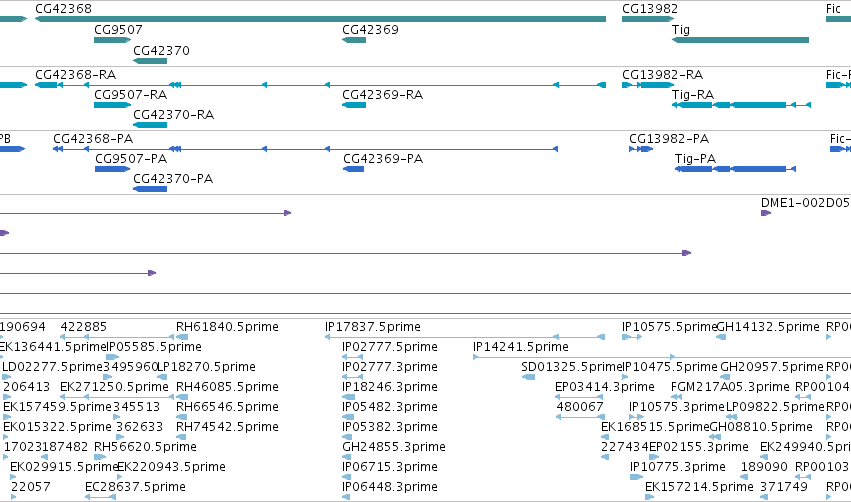The width and height of the screenshot is (851, 502).
Task: Click the EP03414.3prime EST
Action: coord(579,397)
